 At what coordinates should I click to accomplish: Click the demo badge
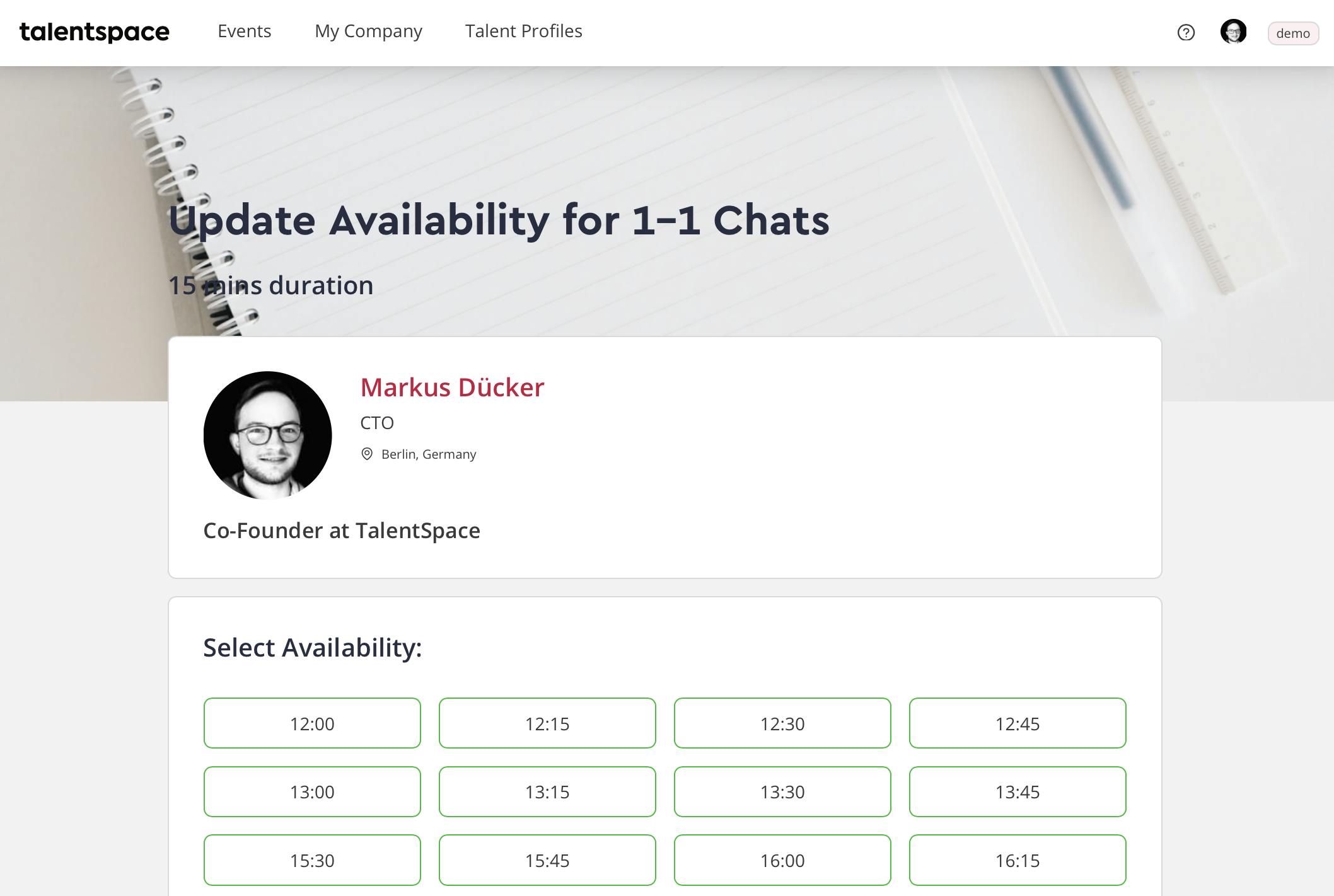(x=1293, y=33)
